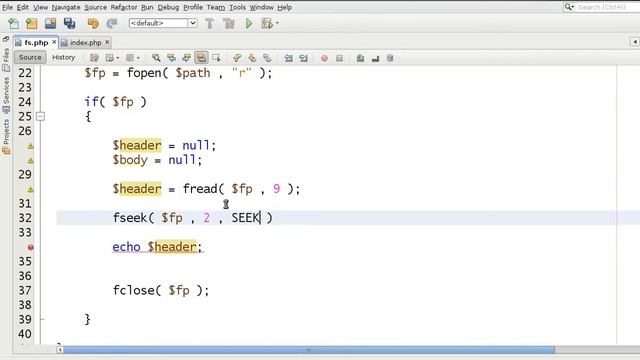This screenshot has height=360, width=640.
Task: Click the warning hint icon beside $header = null
Action: [31, 146]
